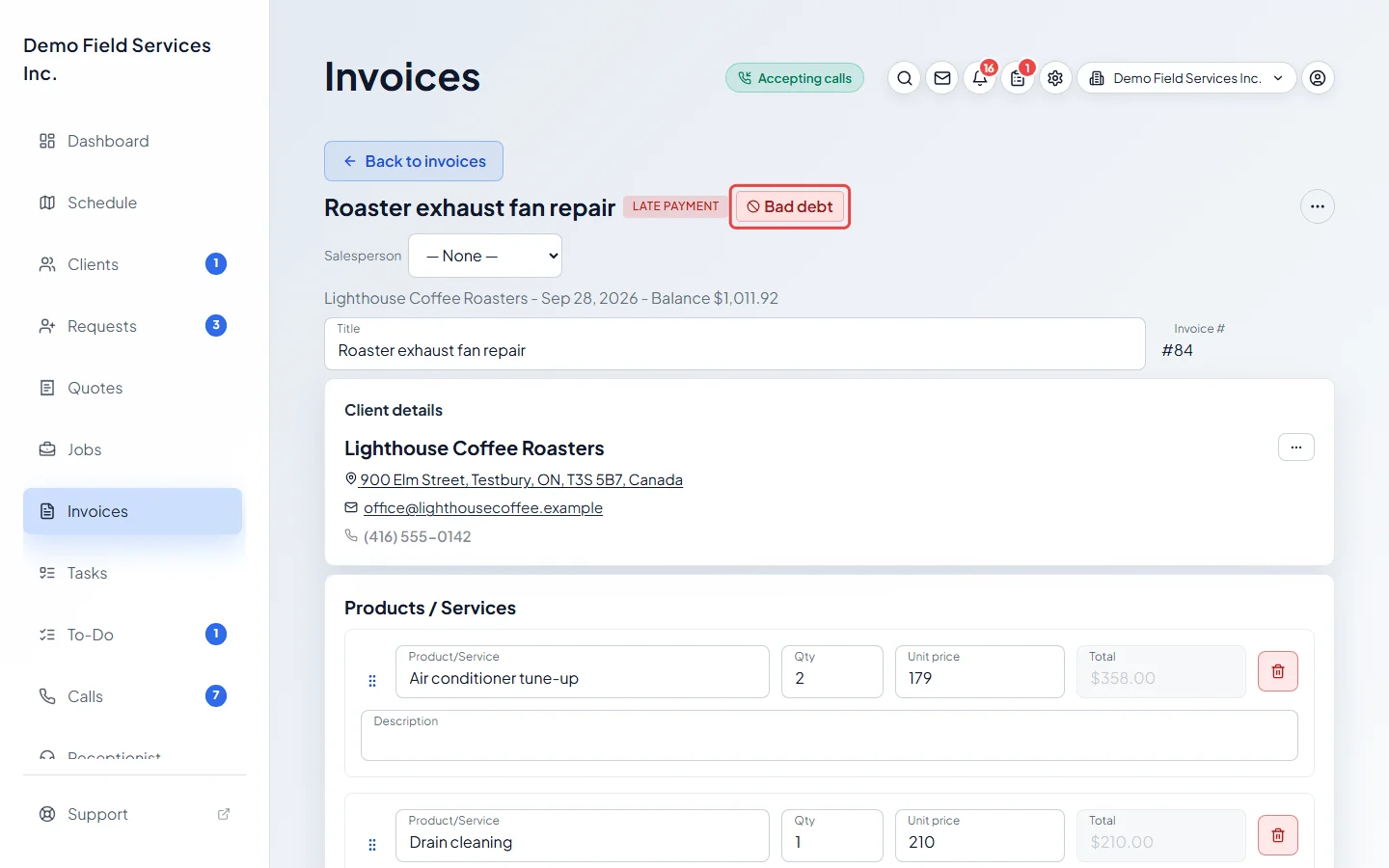Viewport: 1389px width, 868px height.
Task: Click the Description field of first item
Action: point(830,736)
